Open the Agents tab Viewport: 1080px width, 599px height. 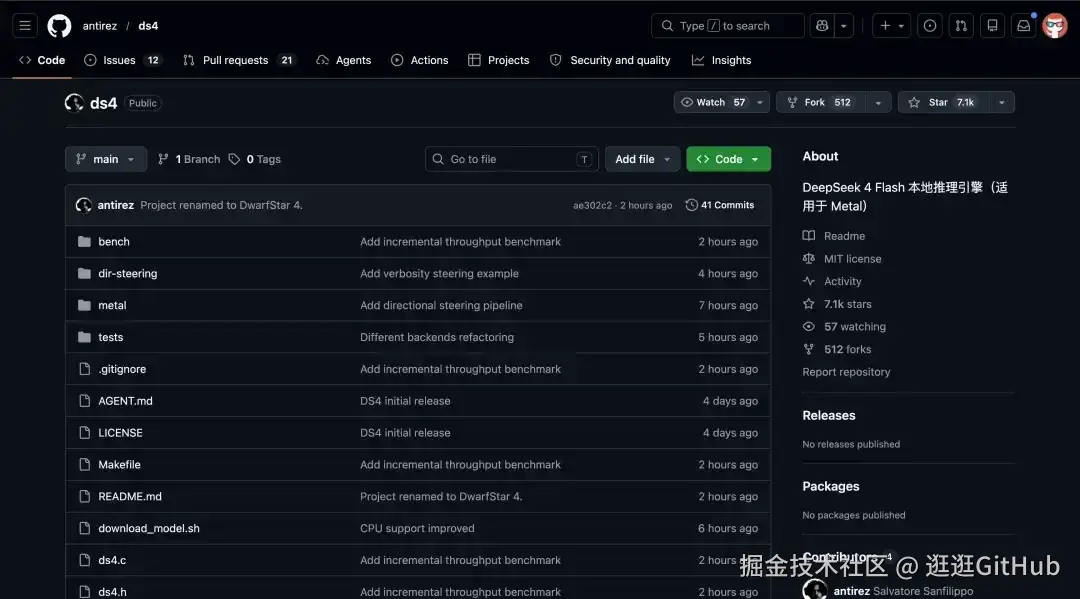coord(344,61)
